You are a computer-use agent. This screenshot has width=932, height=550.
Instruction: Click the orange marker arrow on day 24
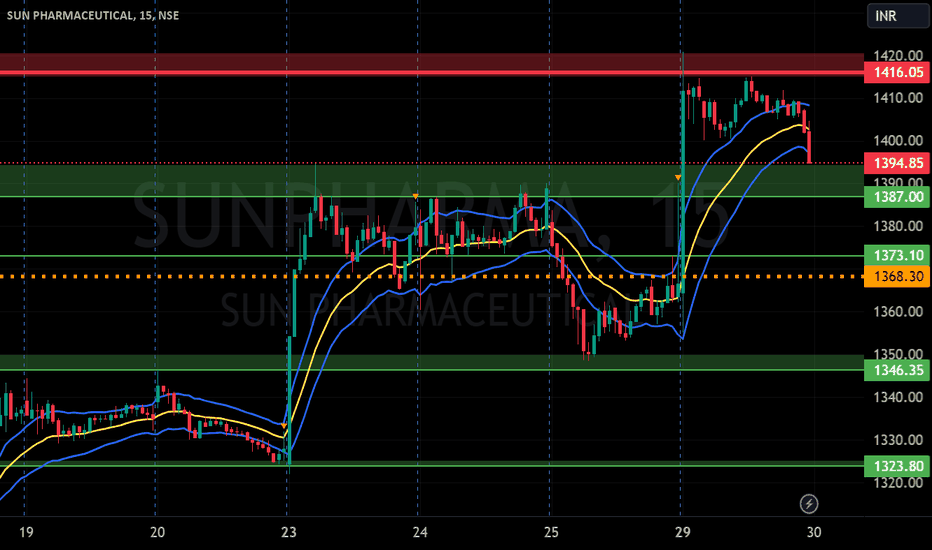[x=415, y=196]
